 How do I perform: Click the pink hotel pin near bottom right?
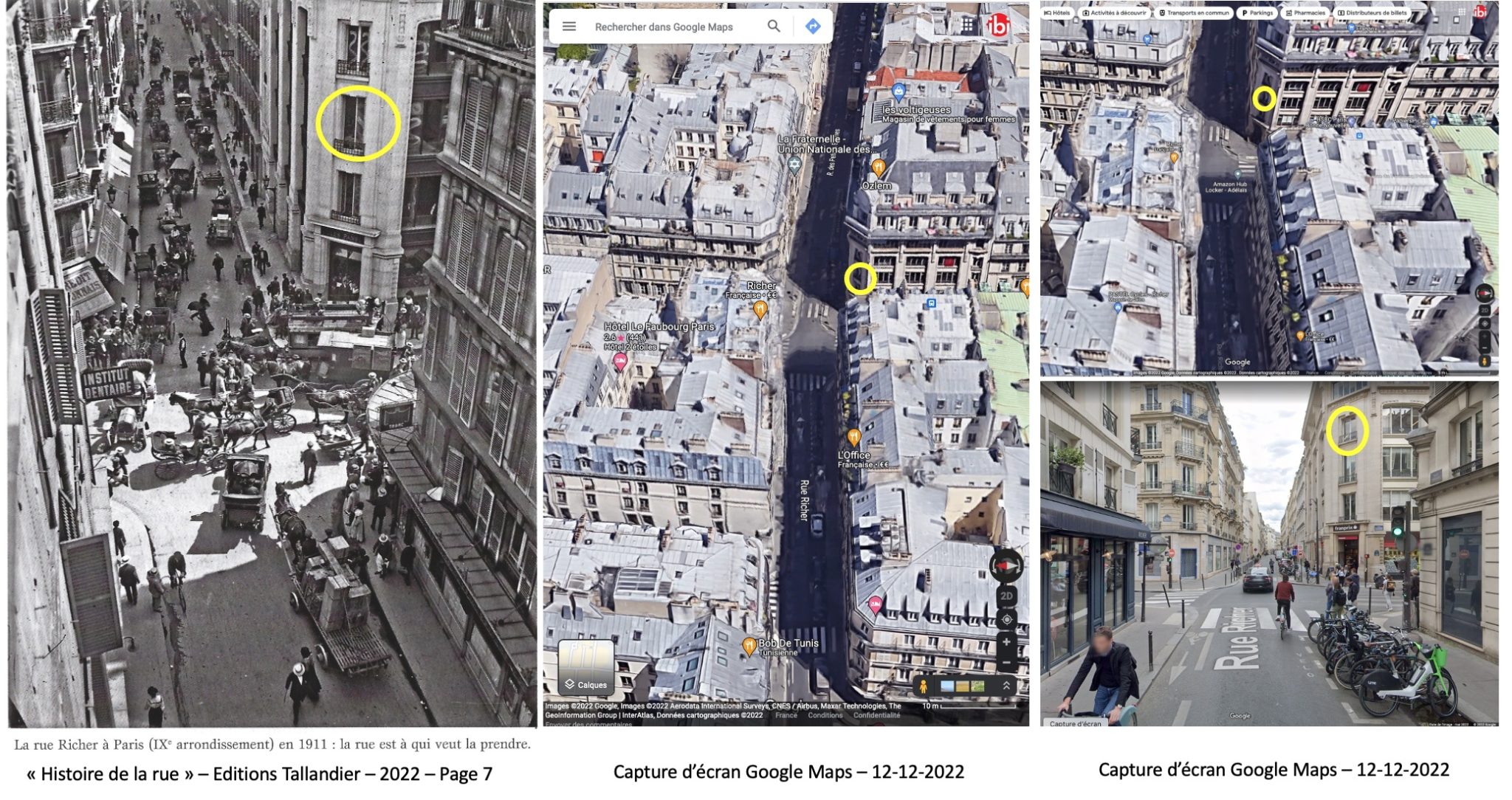pos(875,606)
